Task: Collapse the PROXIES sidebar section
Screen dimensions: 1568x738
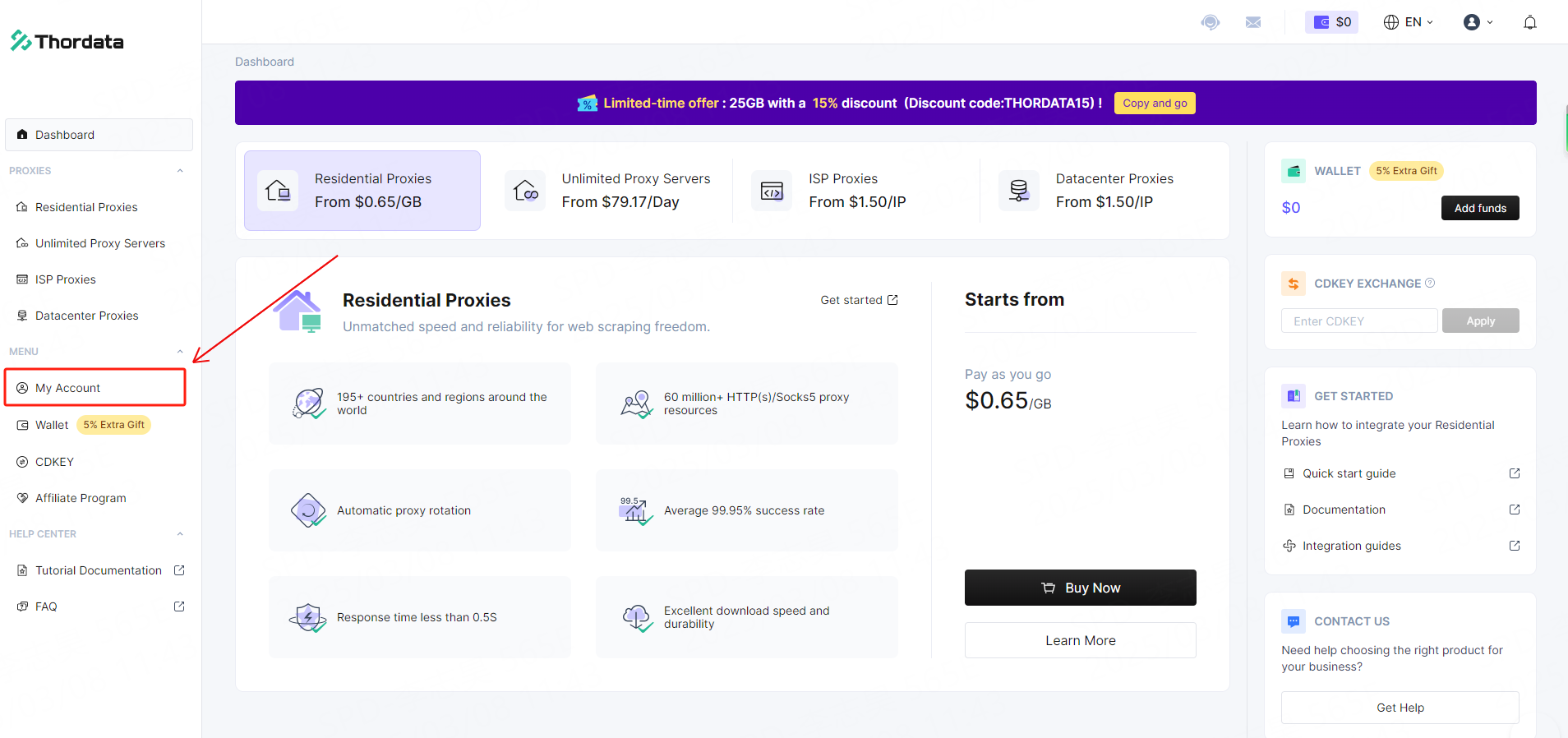Action: coord(180,171)
